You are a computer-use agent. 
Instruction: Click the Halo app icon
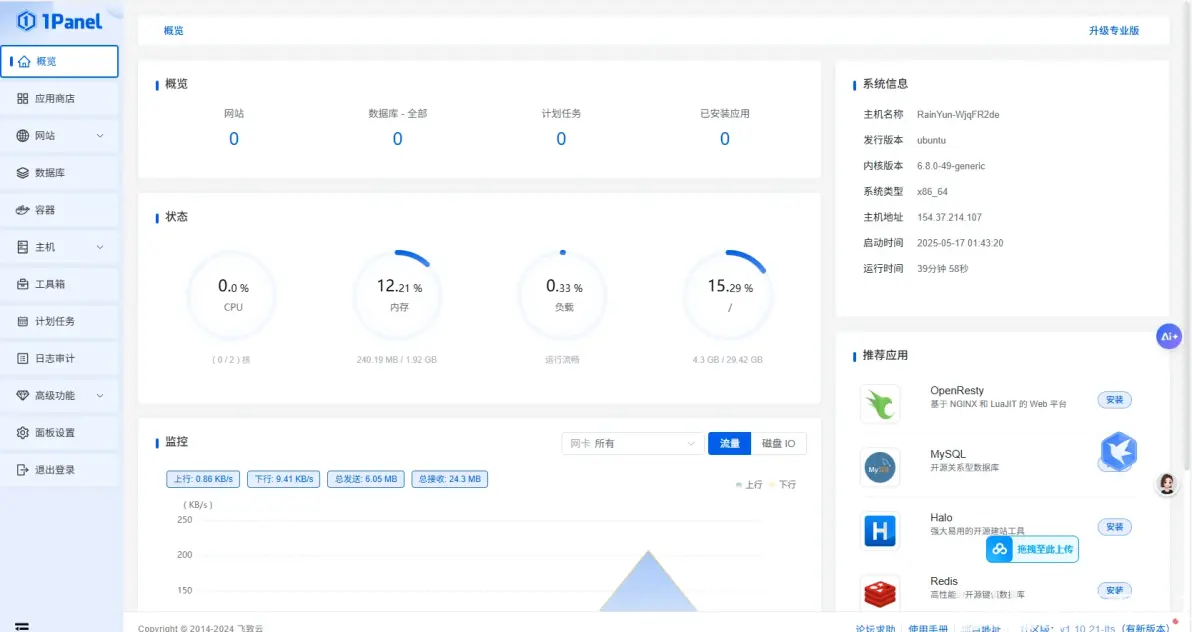point(880,531)
